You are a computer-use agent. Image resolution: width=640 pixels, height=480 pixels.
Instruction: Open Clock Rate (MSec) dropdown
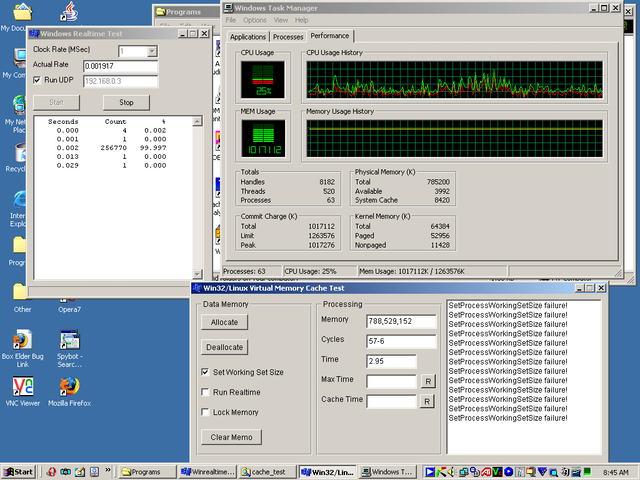[152, 51]
